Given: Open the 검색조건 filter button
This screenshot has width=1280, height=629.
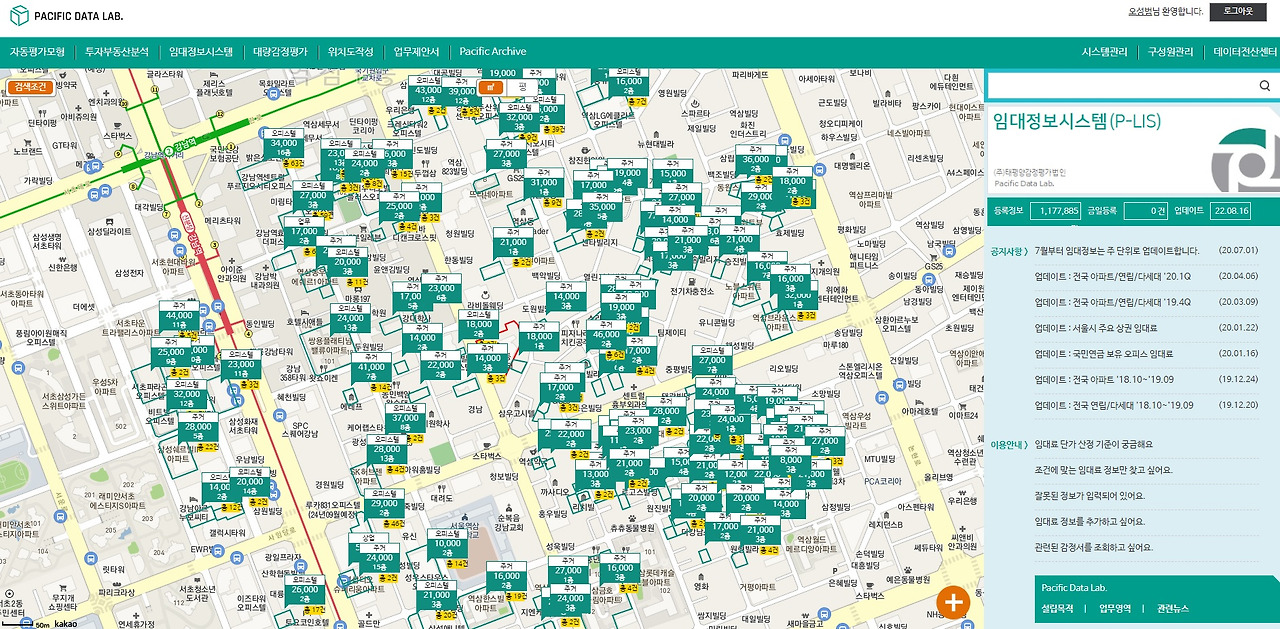Looking at the screenshot, I should pyautogui.click(x=32, y=87).
